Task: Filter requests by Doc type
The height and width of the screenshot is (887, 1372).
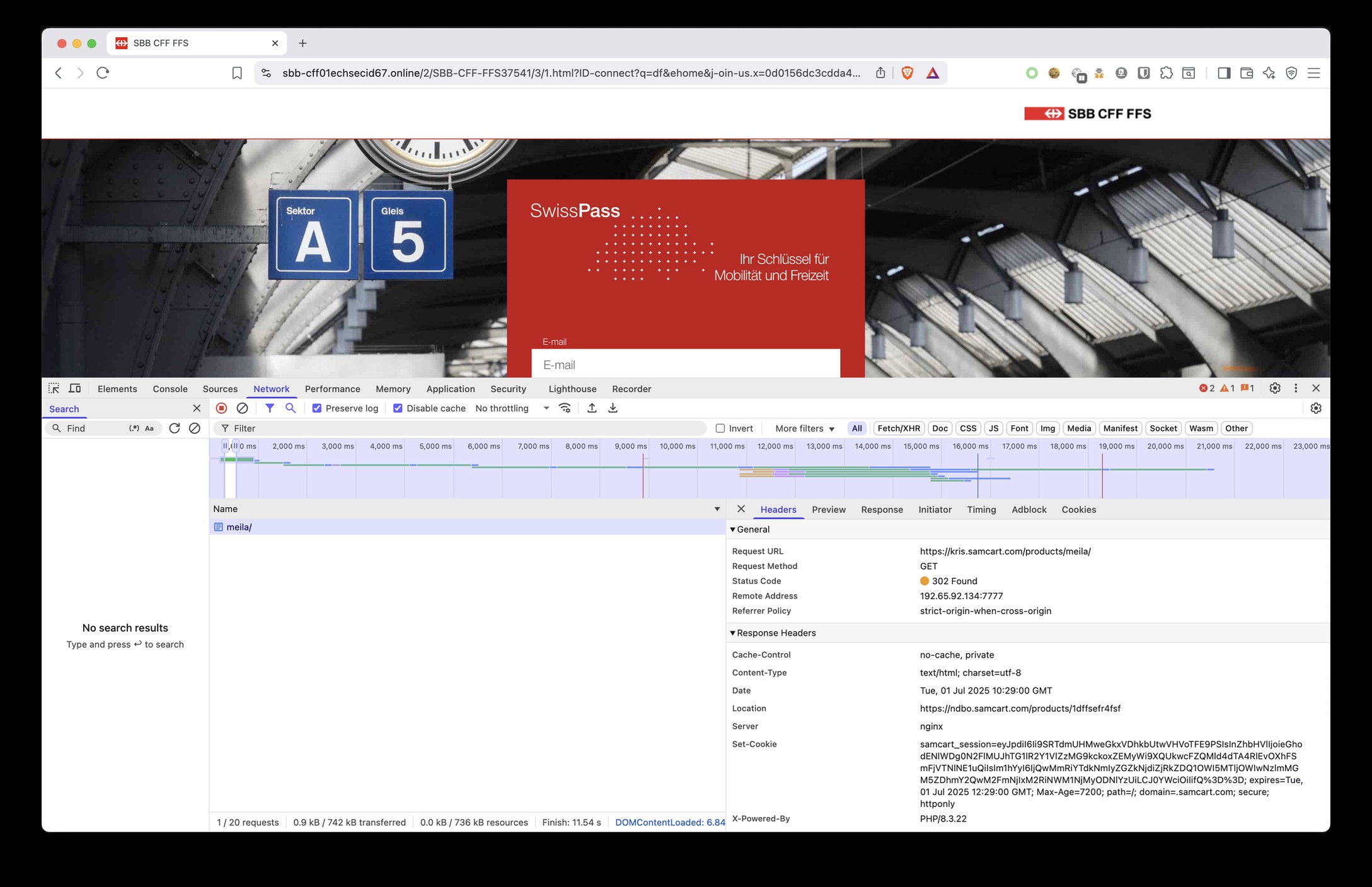Action: pos(940,428)
